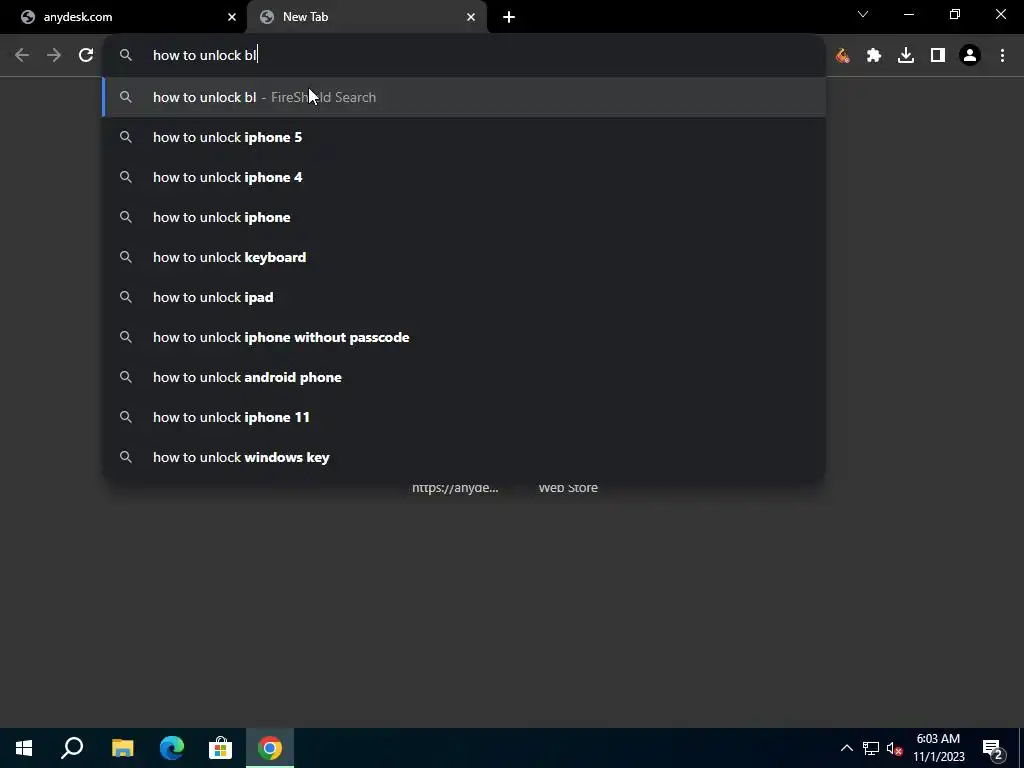Screen dimensions: 1024x768
Task: Launch File Explorer from taskbar
Action: [x=122, y=748]
